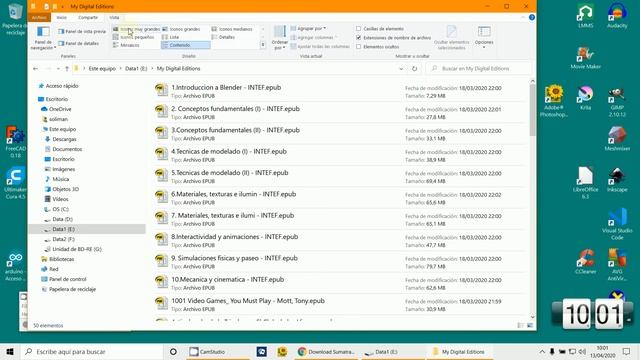640x360 pixels.
Task: Open Visual Studio Code desktop shortcut
Action: [x=617, y=224]
